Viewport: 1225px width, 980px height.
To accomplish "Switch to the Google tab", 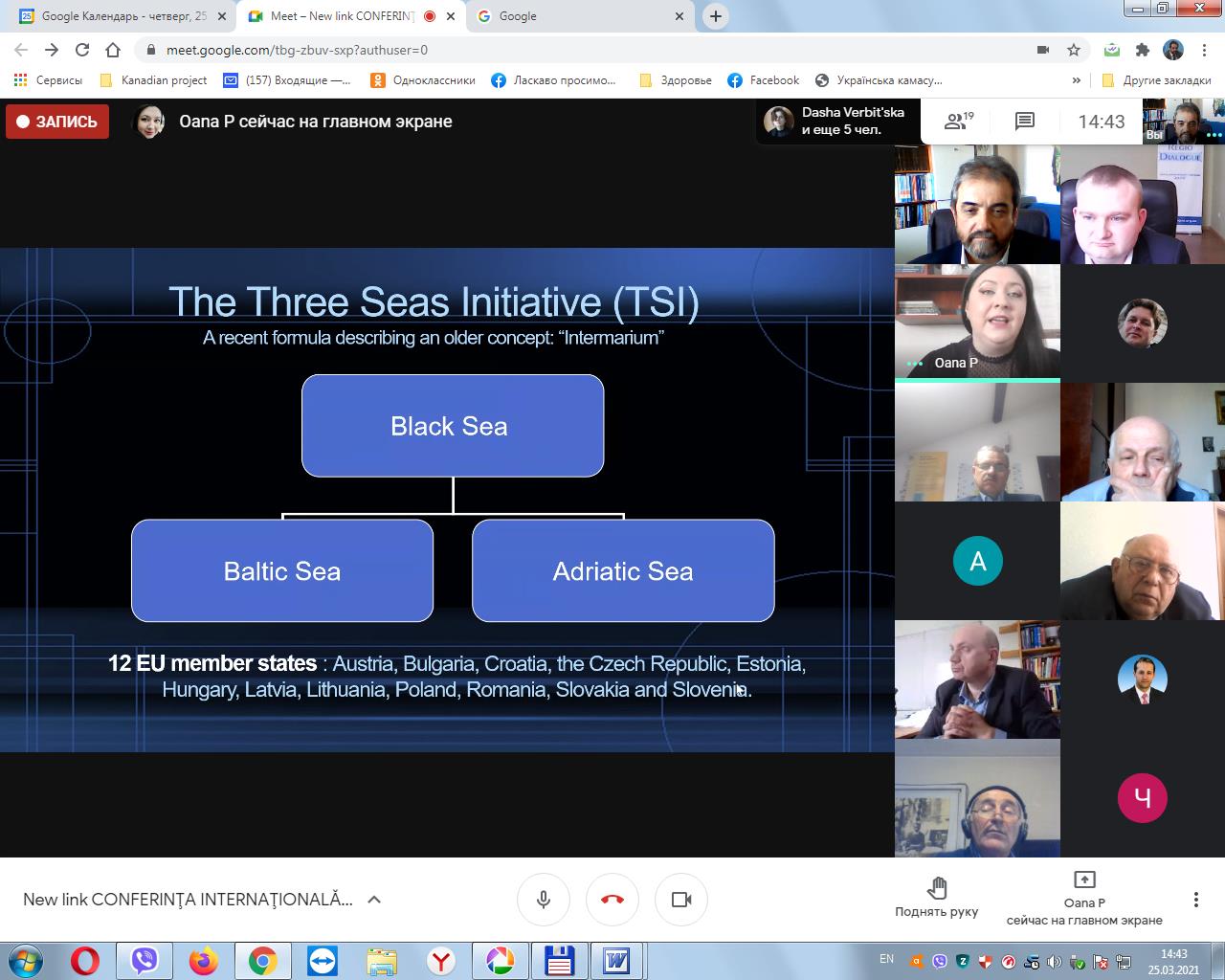I will pos(574,16).
